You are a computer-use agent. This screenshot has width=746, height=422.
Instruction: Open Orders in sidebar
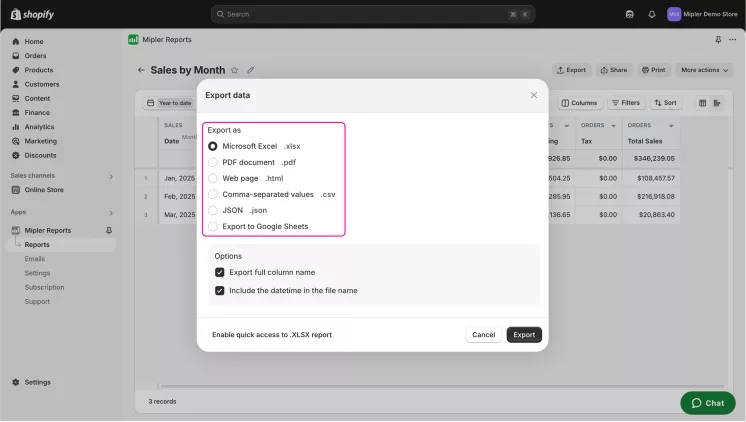[x=35, y=56]
